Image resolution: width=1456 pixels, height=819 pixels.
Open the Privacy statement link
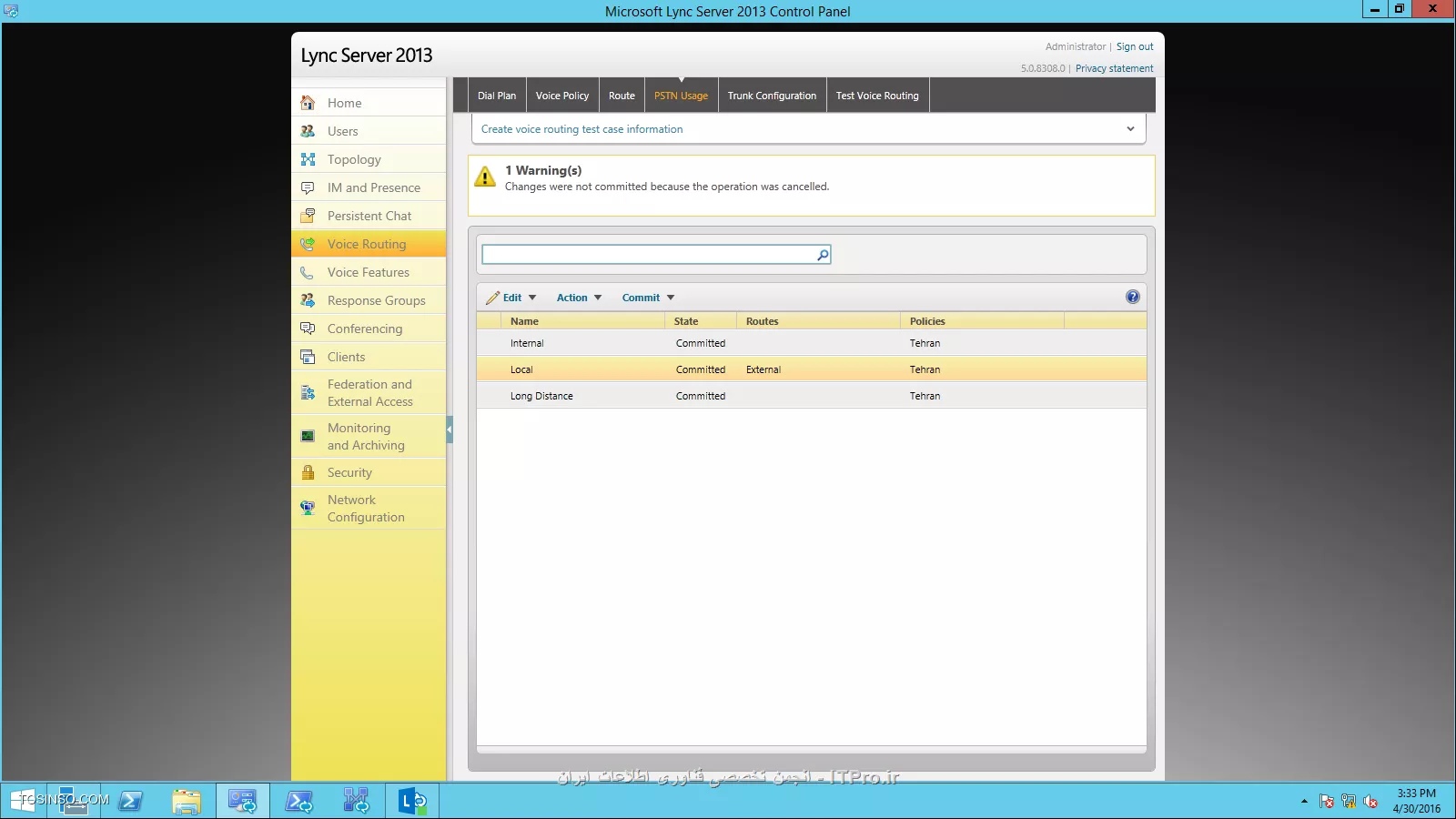point(1114,68)
